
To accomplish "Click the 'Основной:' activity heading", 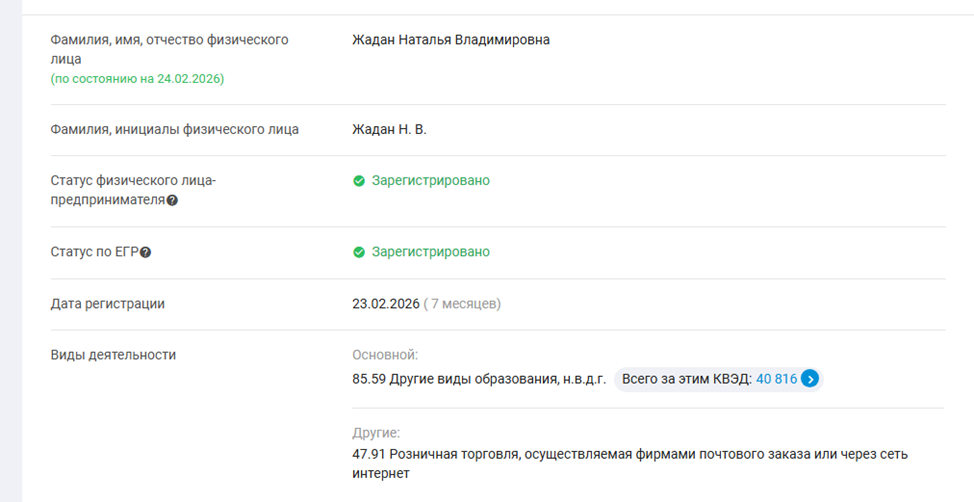I will coord(385,355).
